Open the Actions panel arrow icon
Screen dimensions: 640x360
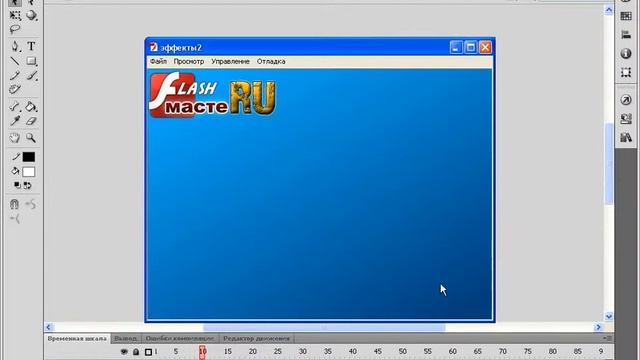click(626, 100)
